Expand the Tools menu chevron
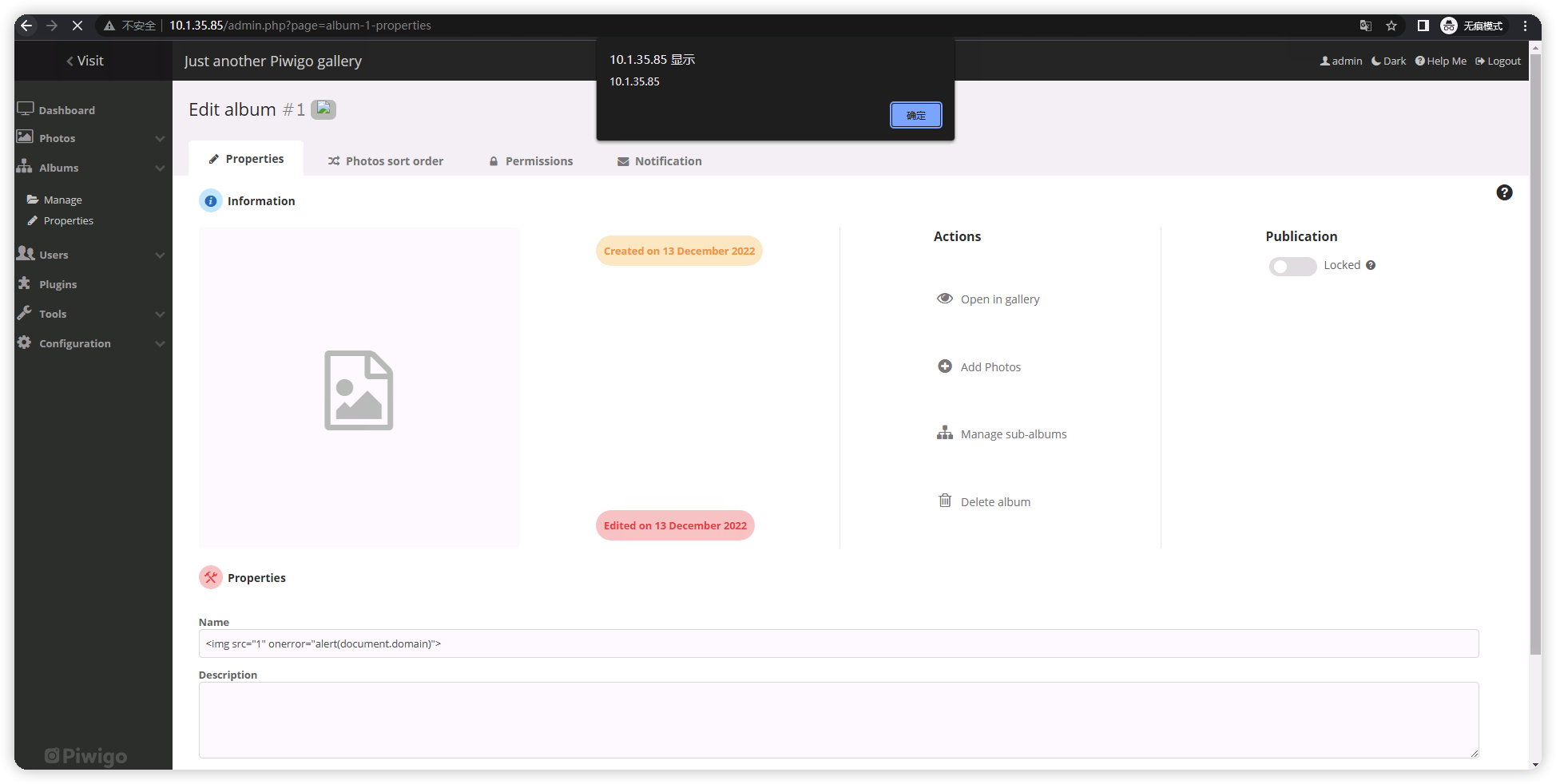Screen dimensions: 1556x784 point(160,315)
